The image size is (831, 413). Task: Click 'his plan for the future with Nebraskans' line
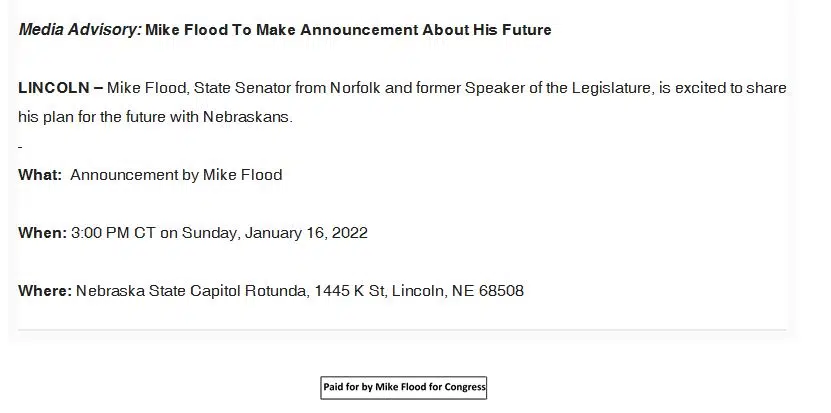pyautogui.click(x=155, y=117)
